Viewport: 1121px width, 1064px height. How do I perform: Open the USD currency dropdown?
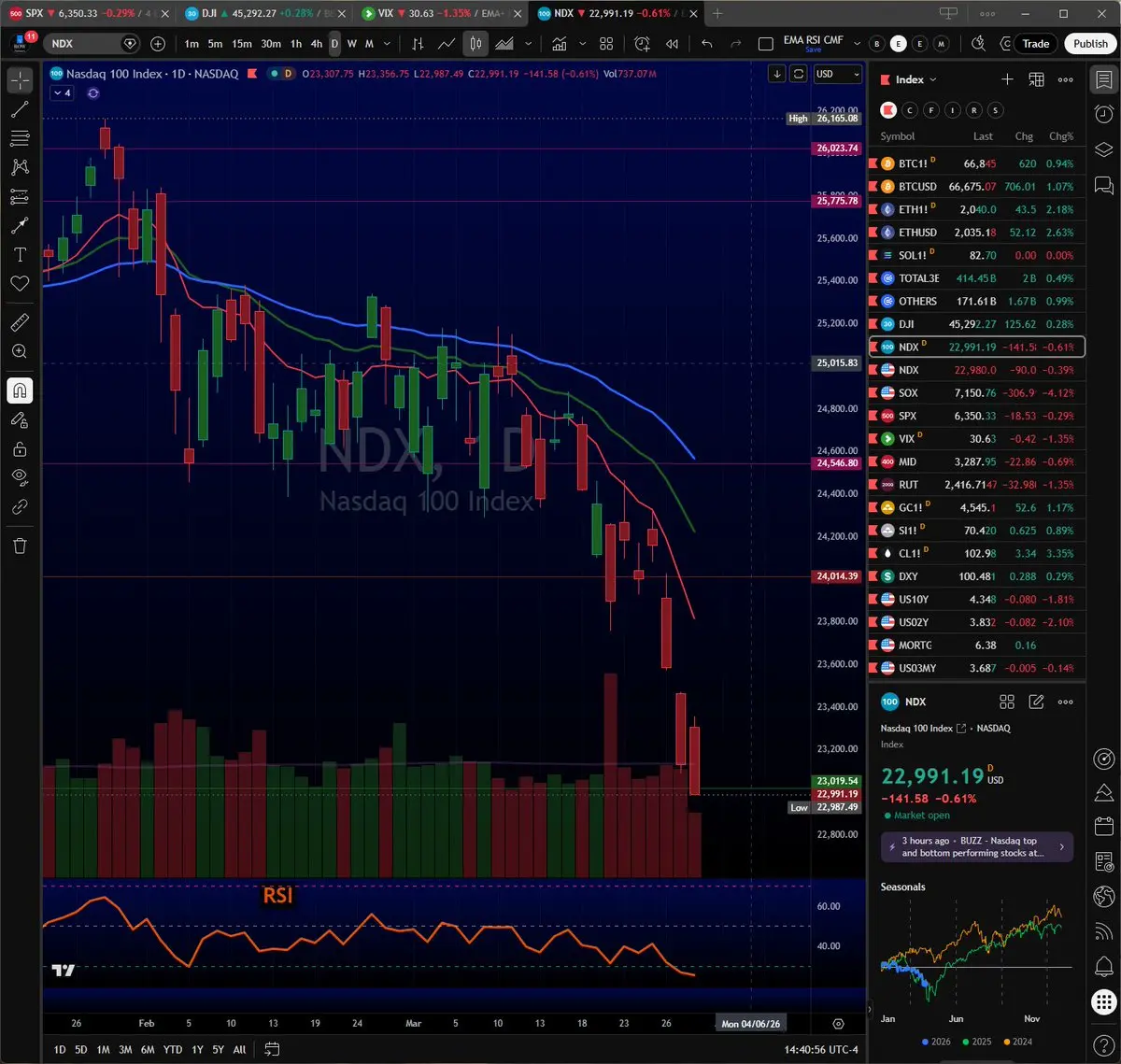pos(838,74)
